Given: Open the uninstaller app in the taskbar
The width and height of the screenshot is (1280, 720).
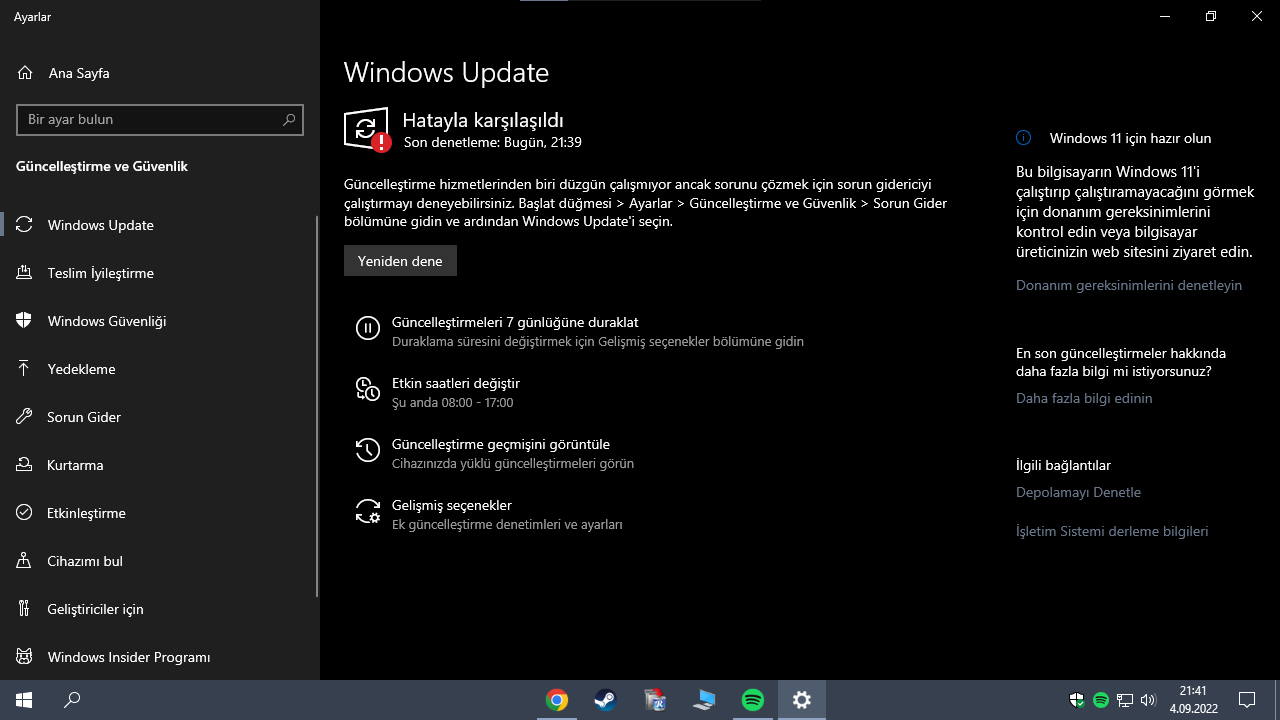Looking at the screenshot, I should coord(655,700).
